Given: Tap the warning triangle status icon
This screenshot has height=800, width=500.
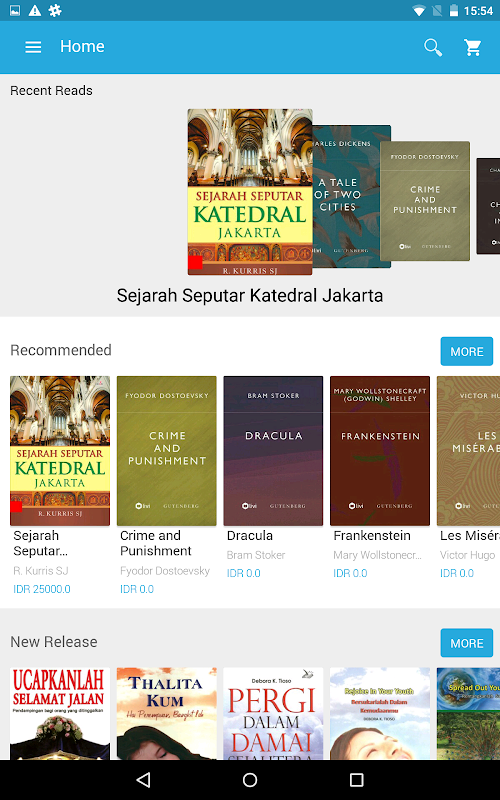Looking at the screenshot, I should tap(35, 10).
